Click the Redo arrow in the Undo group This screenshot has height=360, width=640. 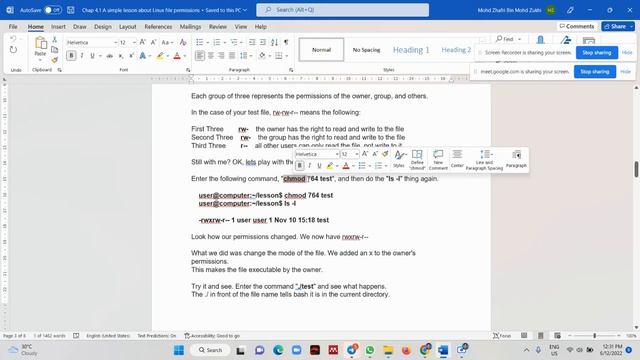13,50
